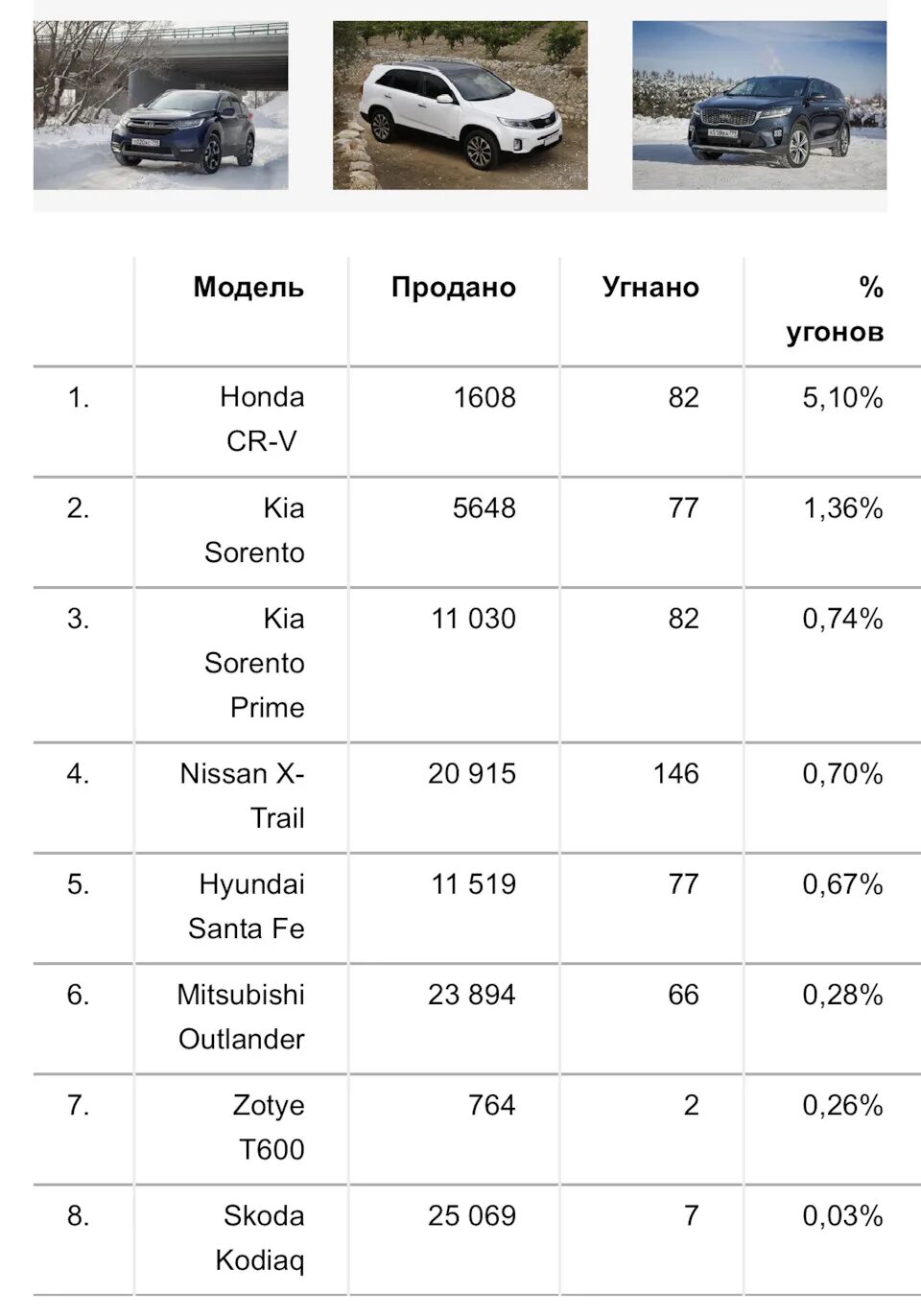Open the dark Kia Sorento Prime thumbnail
921x1316 pixels.
click(x=760, y=106)
